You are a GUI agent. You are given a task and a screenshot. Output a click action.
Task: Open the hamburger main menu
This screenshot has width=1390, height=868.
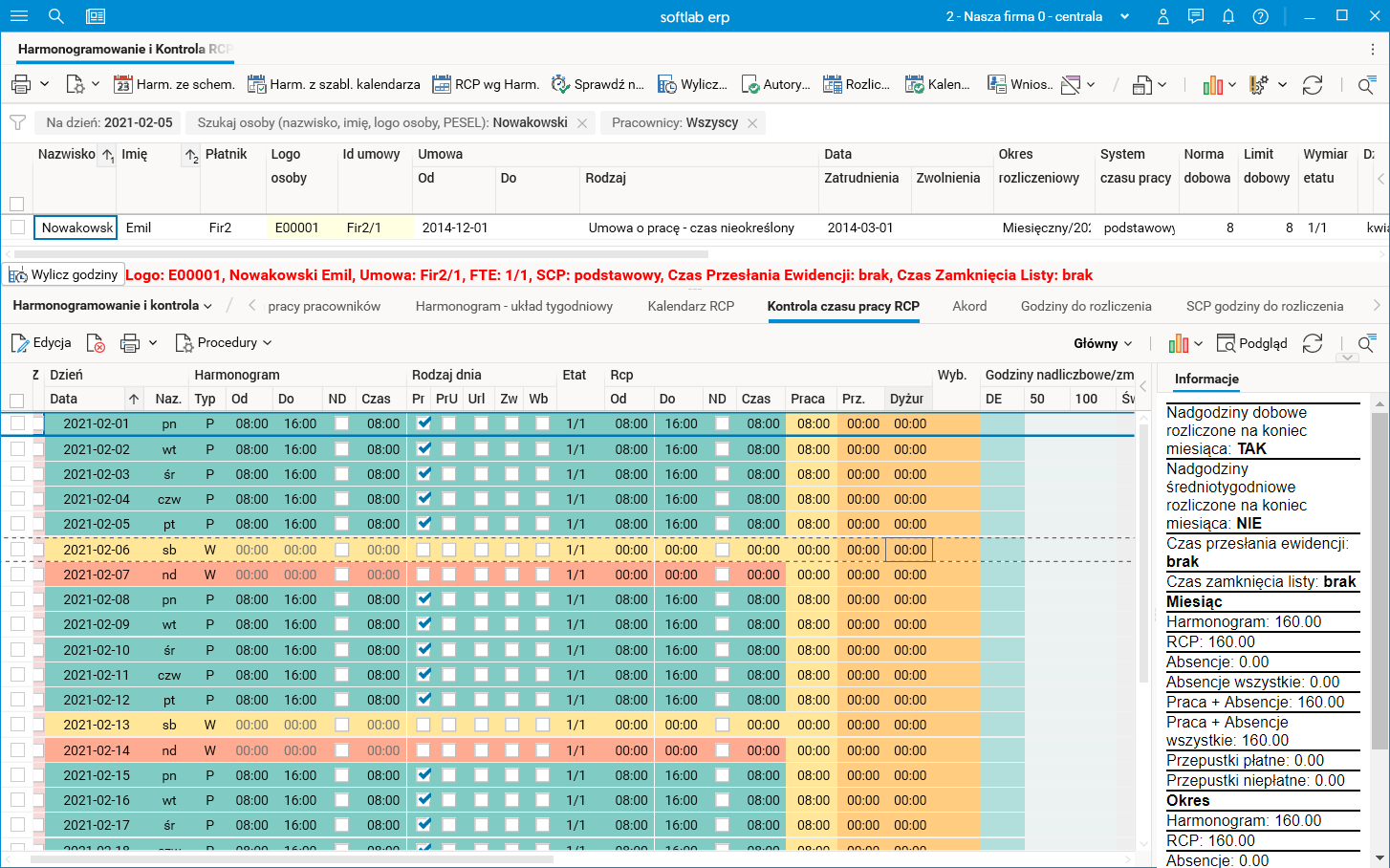[x=18, y=16]
